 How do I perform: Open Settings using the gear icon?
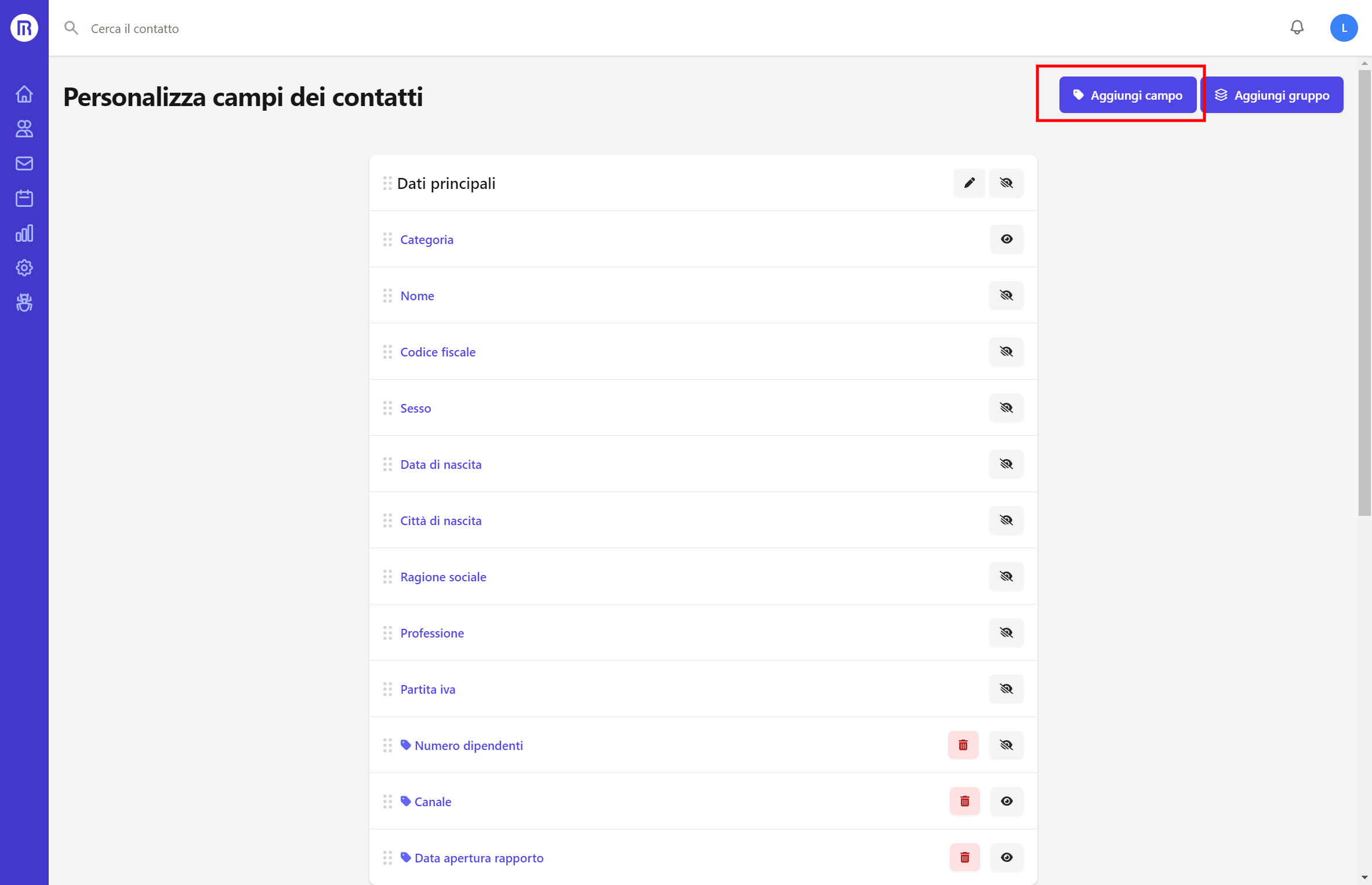[24, 267]
